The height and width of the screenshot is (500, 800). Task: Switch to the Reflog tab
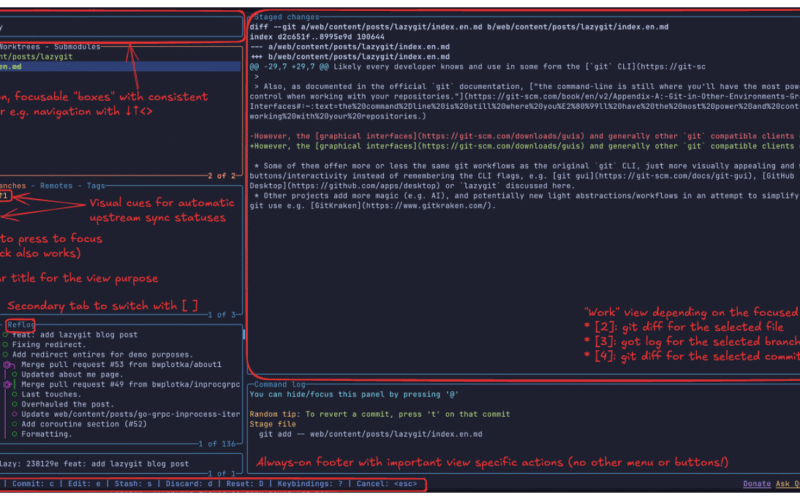point(21,325)
